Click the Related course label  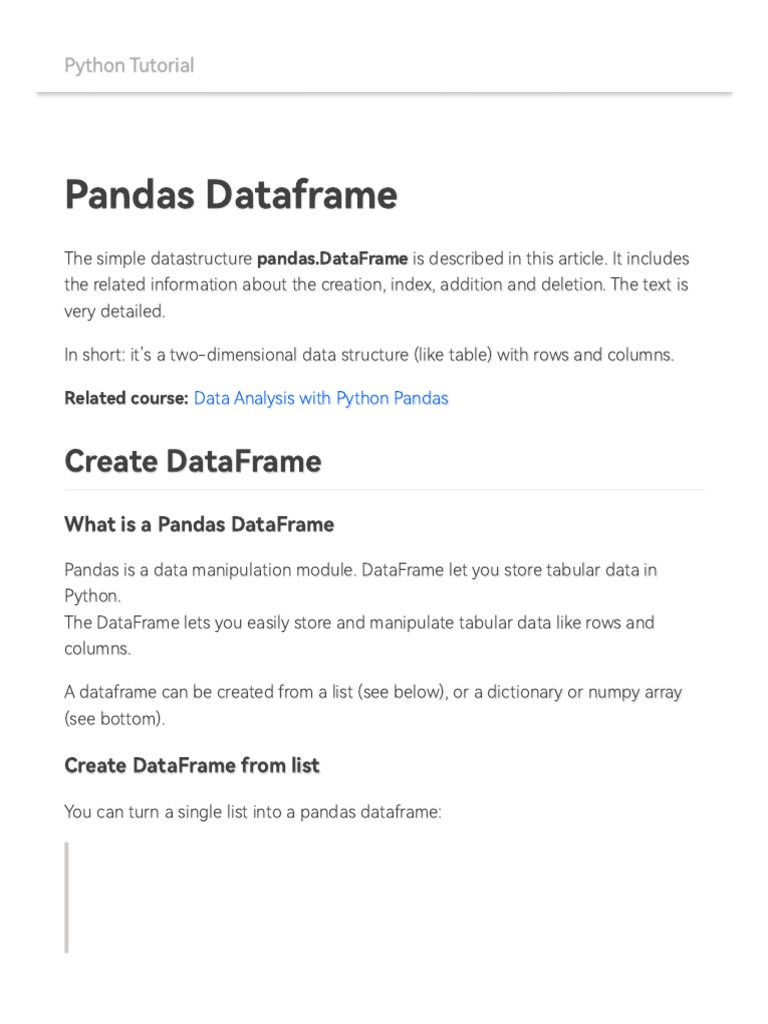(x=126, y=398)
